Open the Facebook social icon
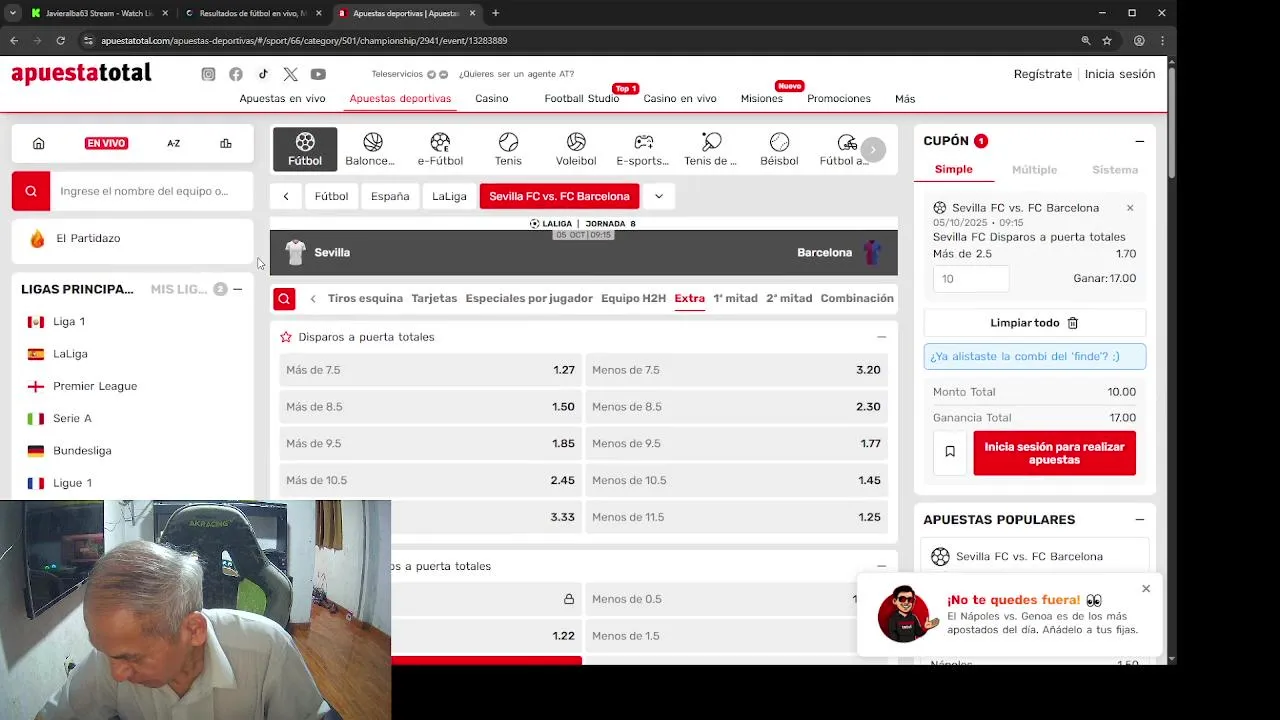Image resolution: width=1280 pixels, height=720 pixels. click(x=236, y=74)
